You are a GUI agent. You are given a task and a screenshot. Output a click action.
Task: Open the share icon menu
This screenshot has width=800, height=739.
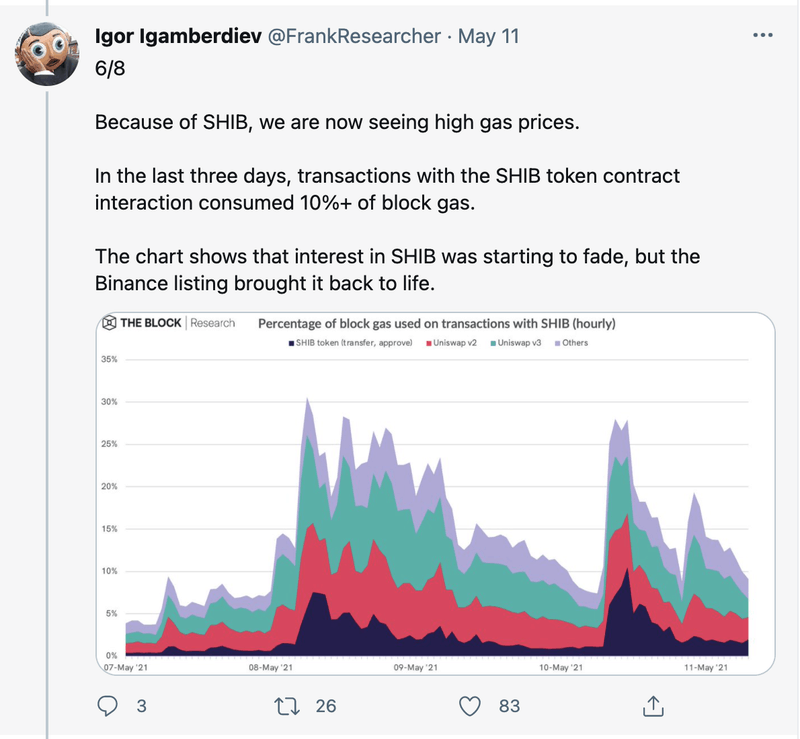pos(653,705)
